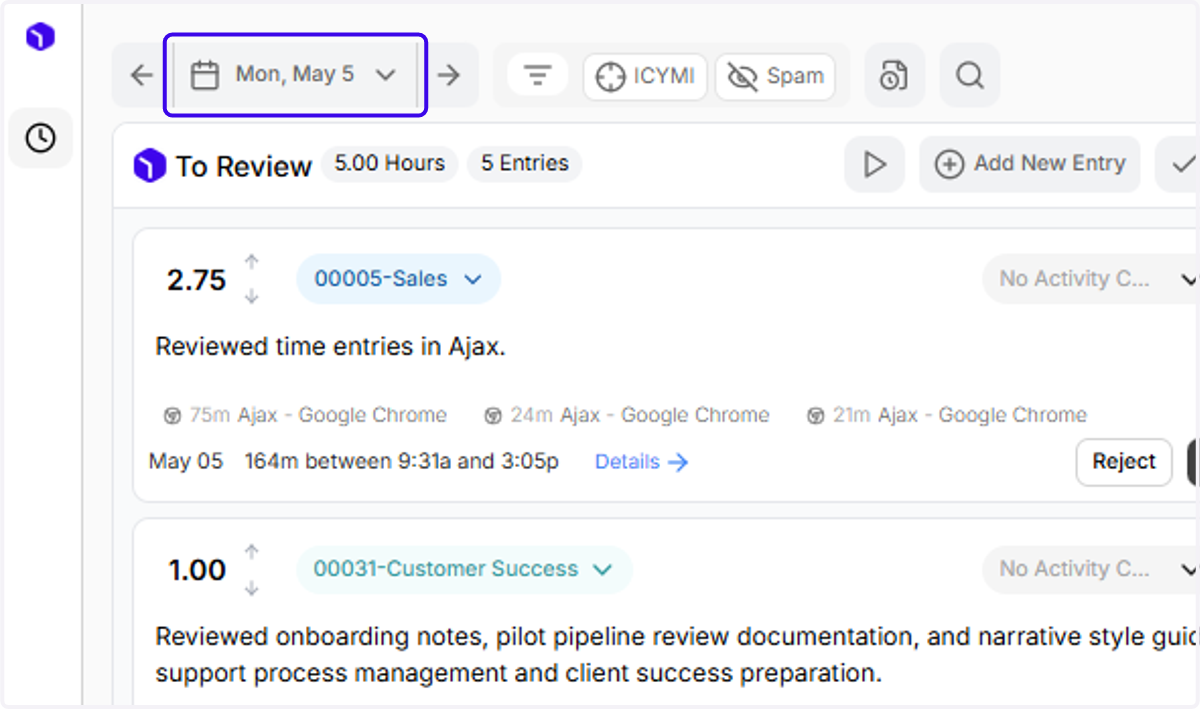This screenshot has height=709, width=1200.
Task: Open the filter lines button
Action: [x=538, y=75]
